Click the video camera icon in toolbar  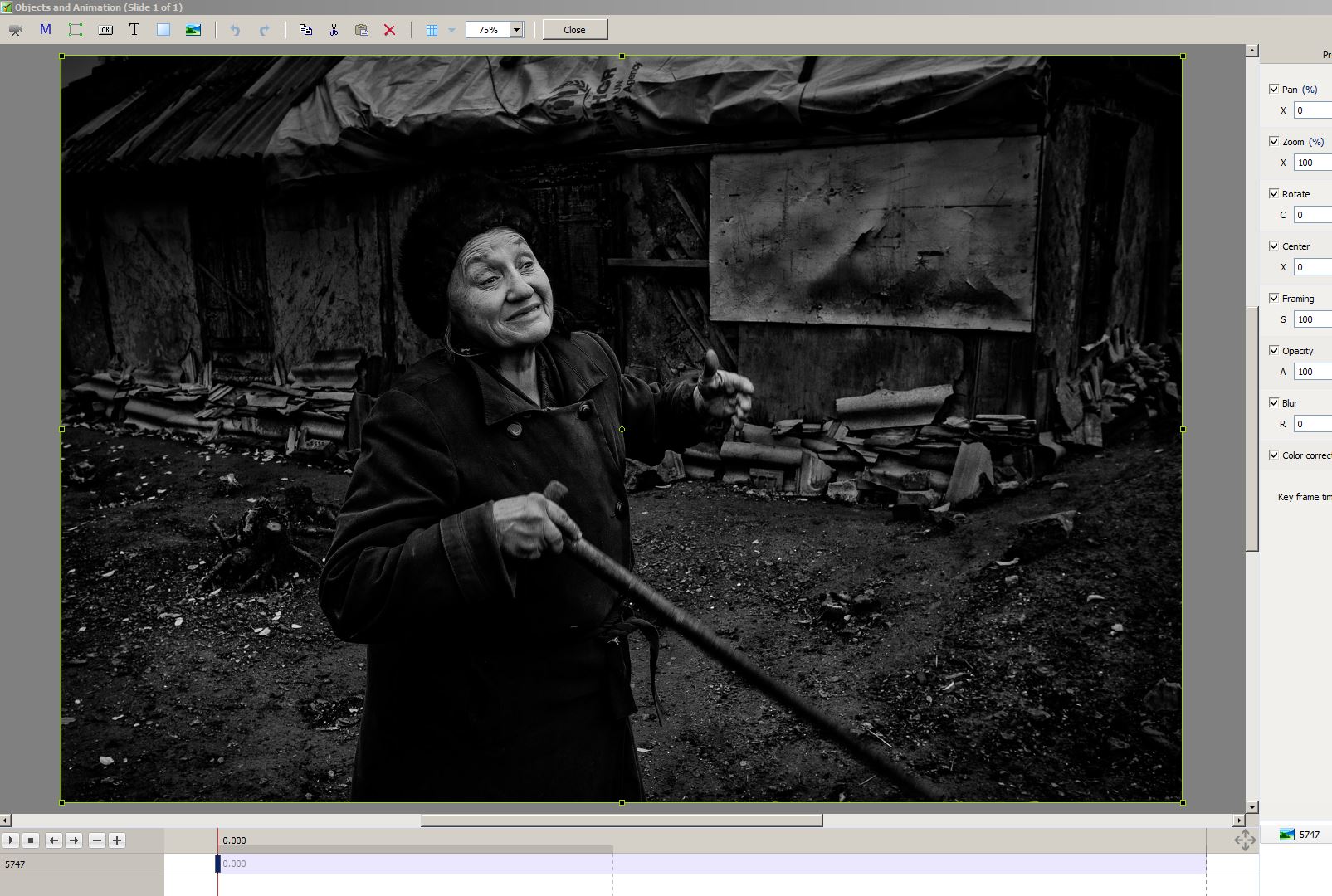[x=16, y=30]
